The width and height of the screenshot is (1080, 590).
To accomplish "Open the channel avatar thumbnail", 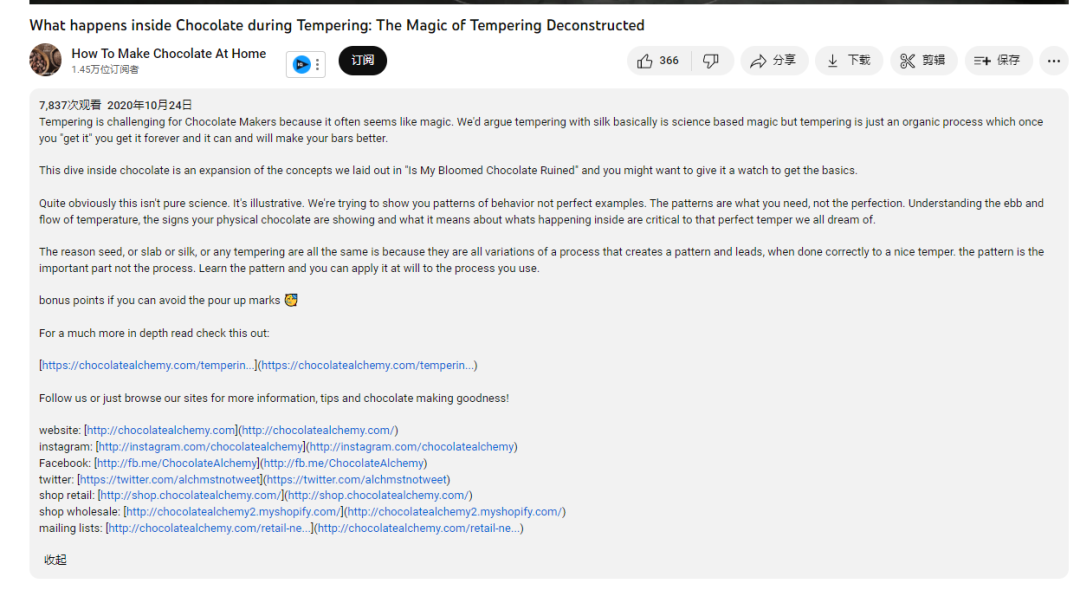I will pyautogui.click(x=45, y=60).
